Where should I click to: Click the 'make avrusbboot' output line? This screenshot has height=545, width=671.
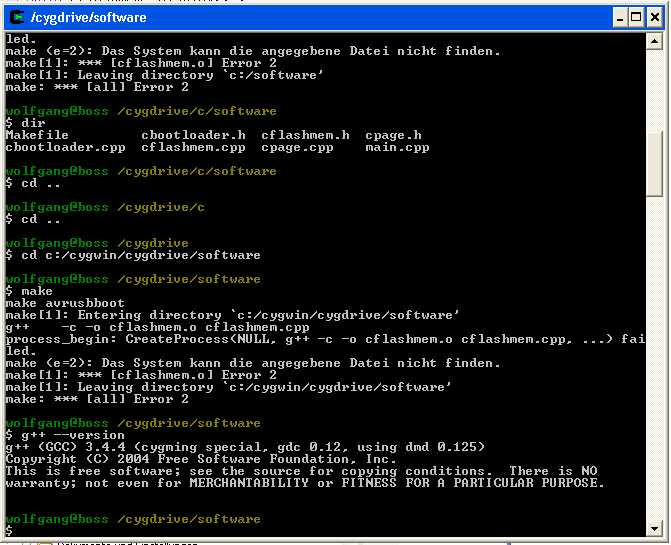[x=65, y=303]
